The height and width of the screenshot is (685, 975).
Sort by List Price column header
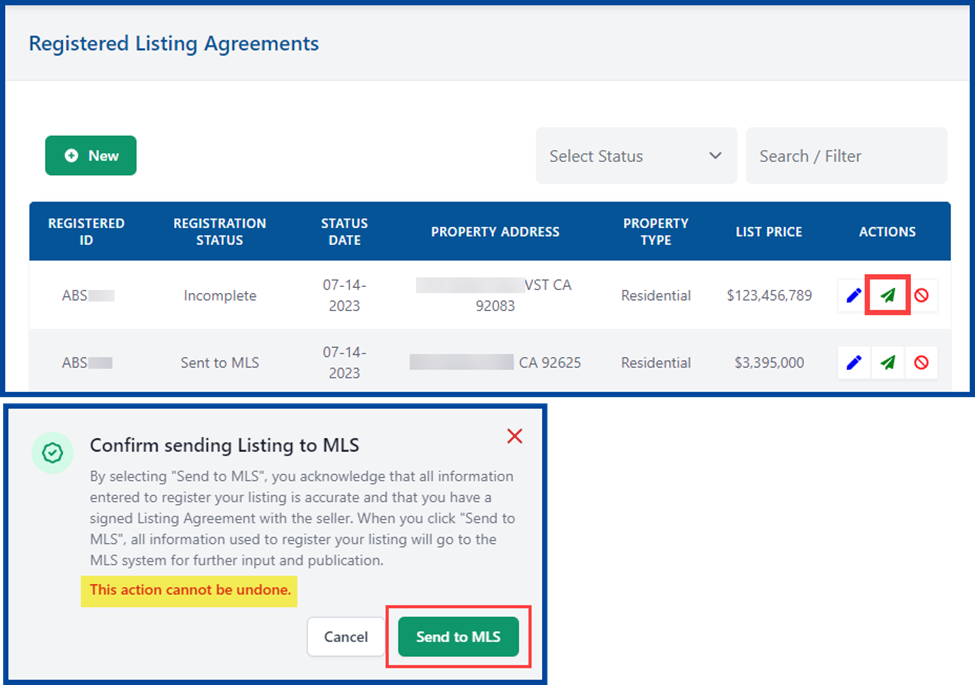pyautogui.click(x=769, y=232)
